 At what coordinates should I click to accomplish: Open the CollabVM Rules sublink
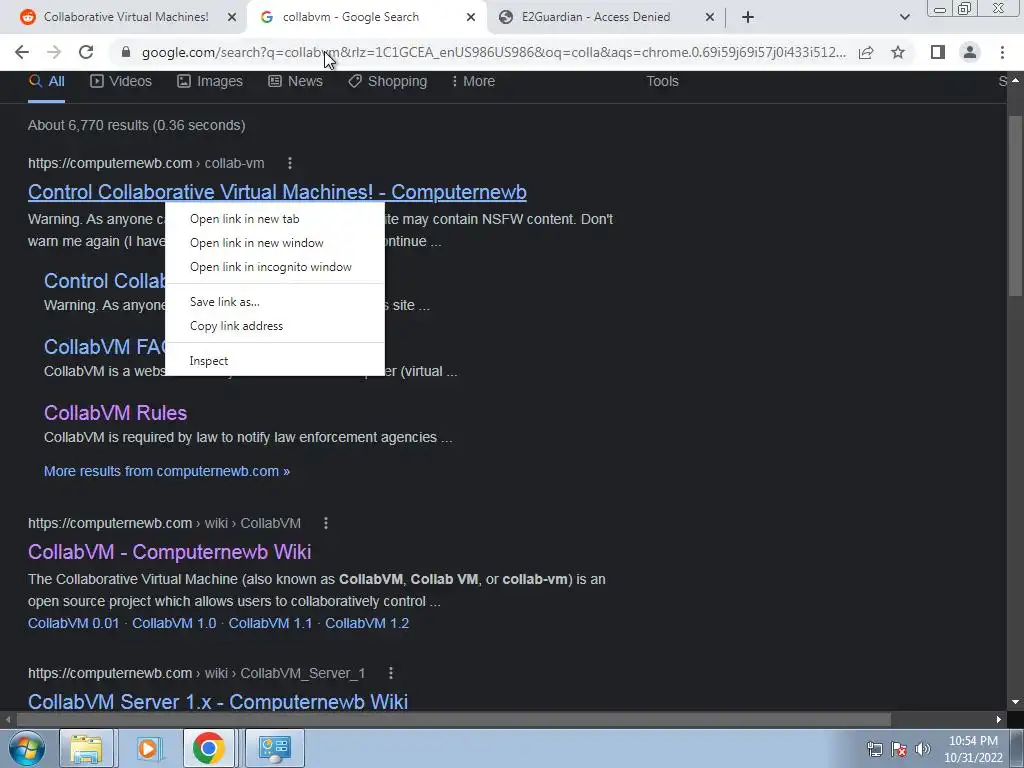116,413
